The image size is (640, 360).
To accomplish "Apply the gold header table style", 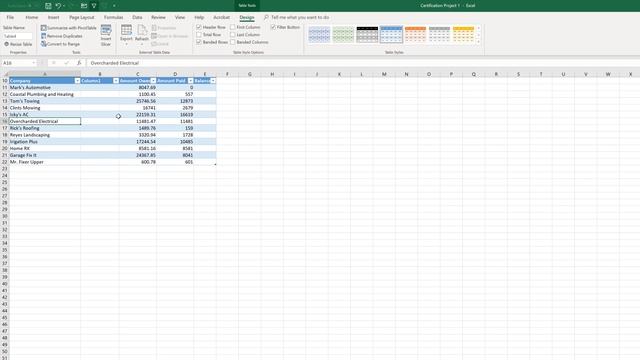I will [x=464, y=35].
